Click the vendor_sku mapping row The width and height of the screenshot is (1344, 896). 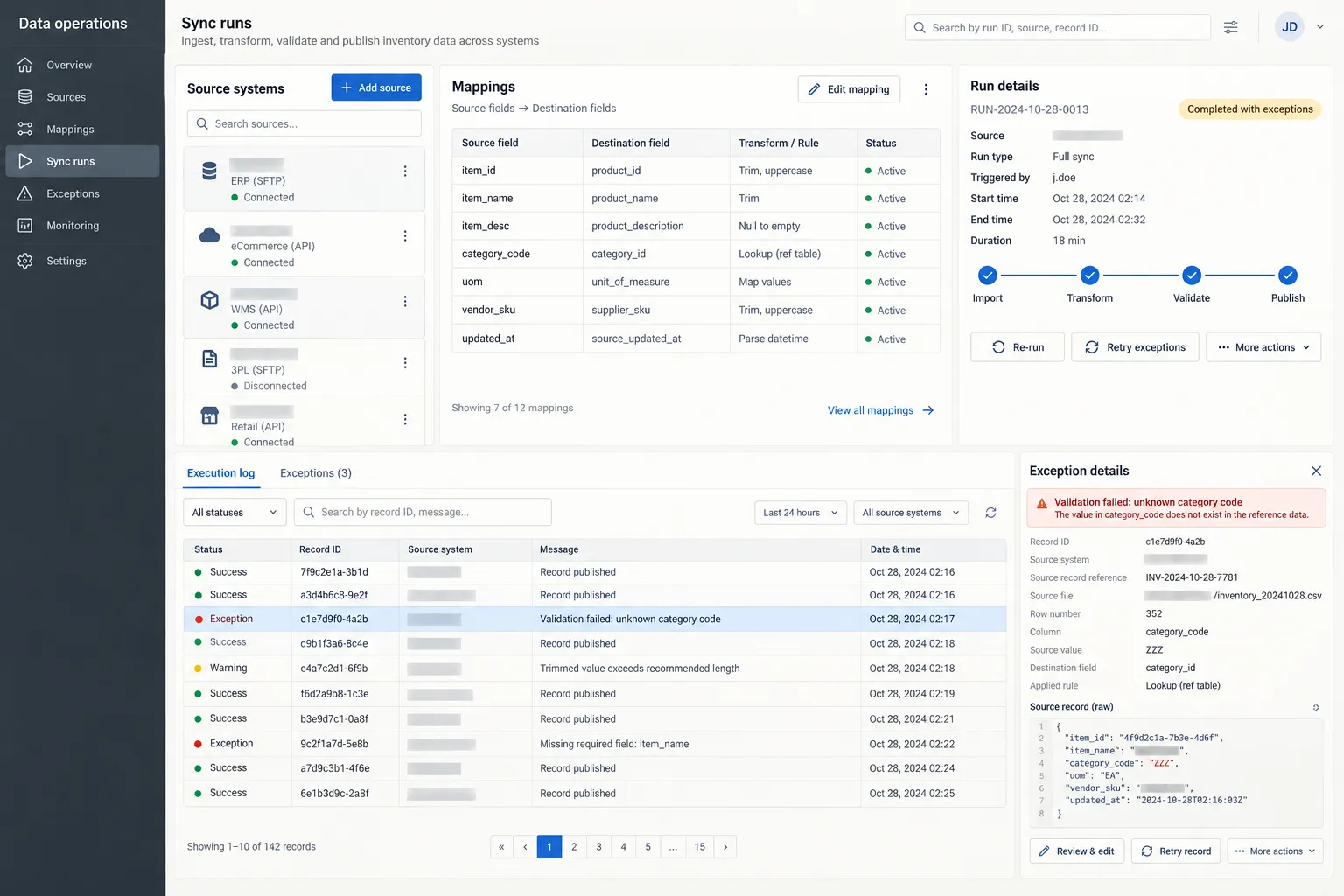click(x=696, y=310)
